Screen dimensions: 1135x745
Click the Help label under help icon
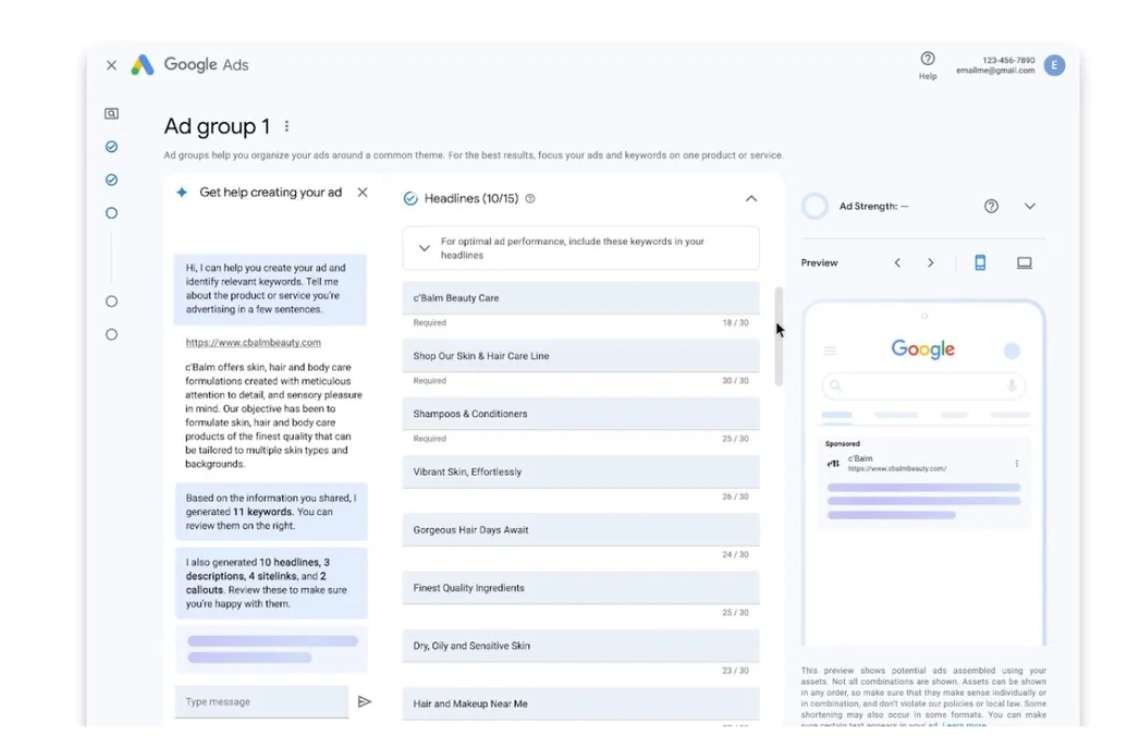[927, 77]
